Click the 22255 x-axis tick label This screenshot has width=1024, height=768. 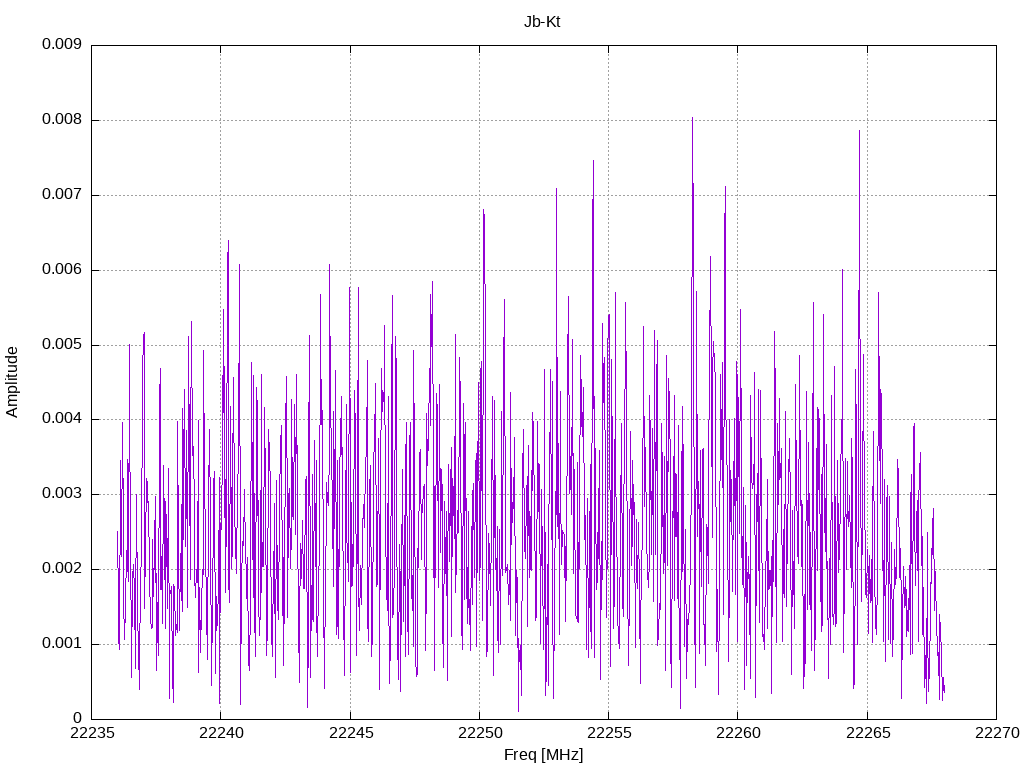(609, 733)
